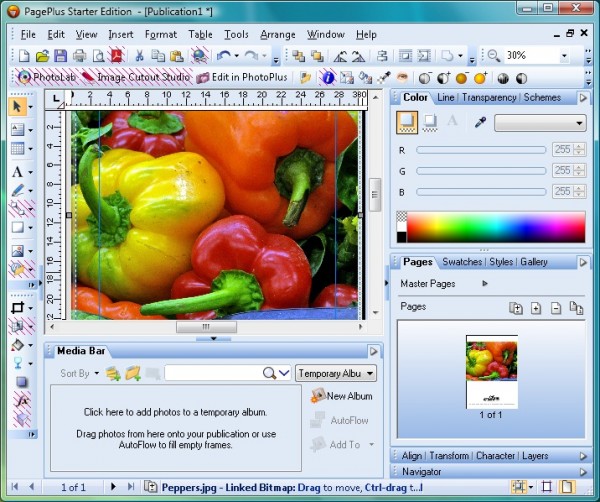Click the PhotoLab button
This screenshot has height=502, width=600.
pos(47,78)
